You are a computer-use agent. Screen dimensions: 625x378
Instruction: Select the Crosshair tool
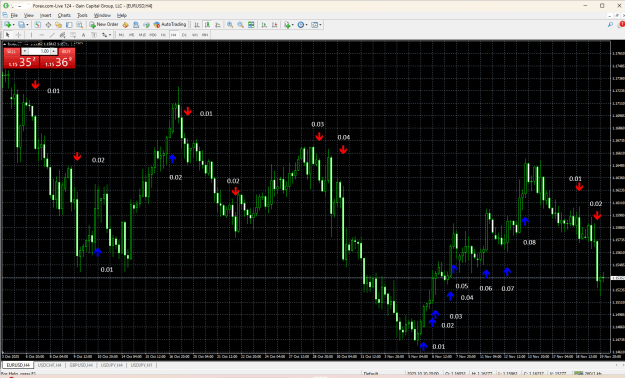point(18,35)
